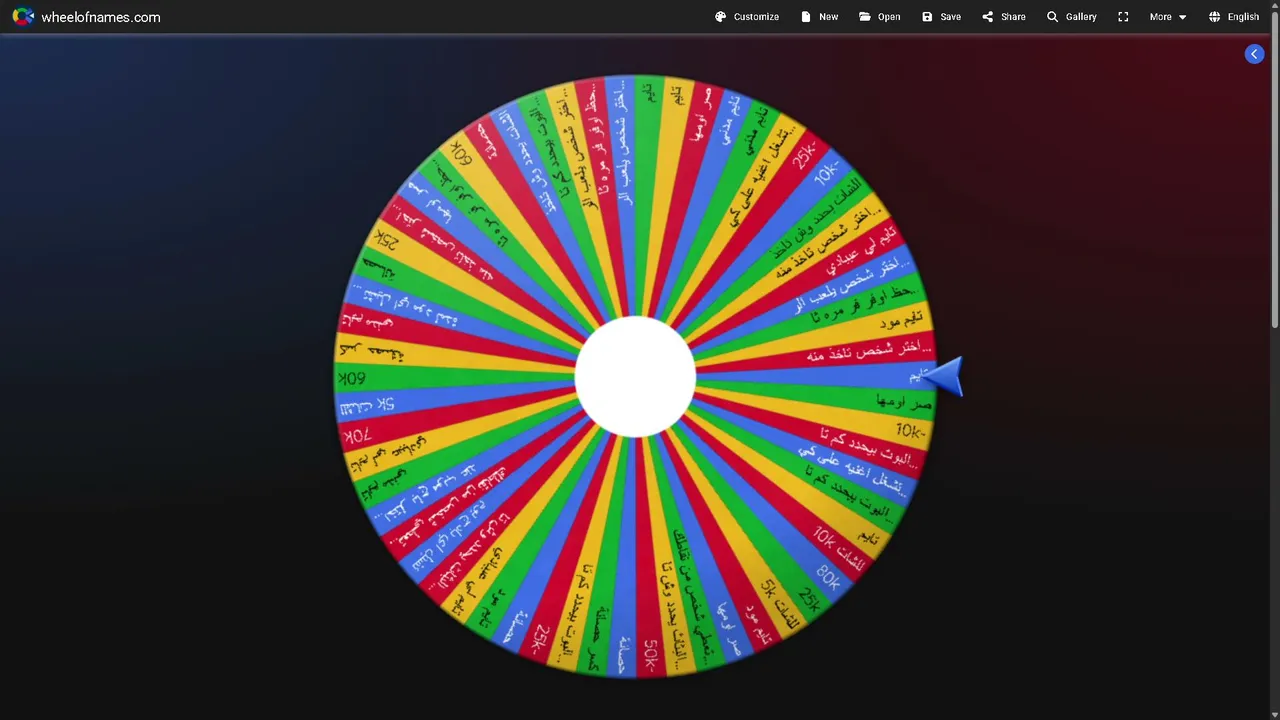
Task: Click the Save disk icon
Action: coord(927,17)
